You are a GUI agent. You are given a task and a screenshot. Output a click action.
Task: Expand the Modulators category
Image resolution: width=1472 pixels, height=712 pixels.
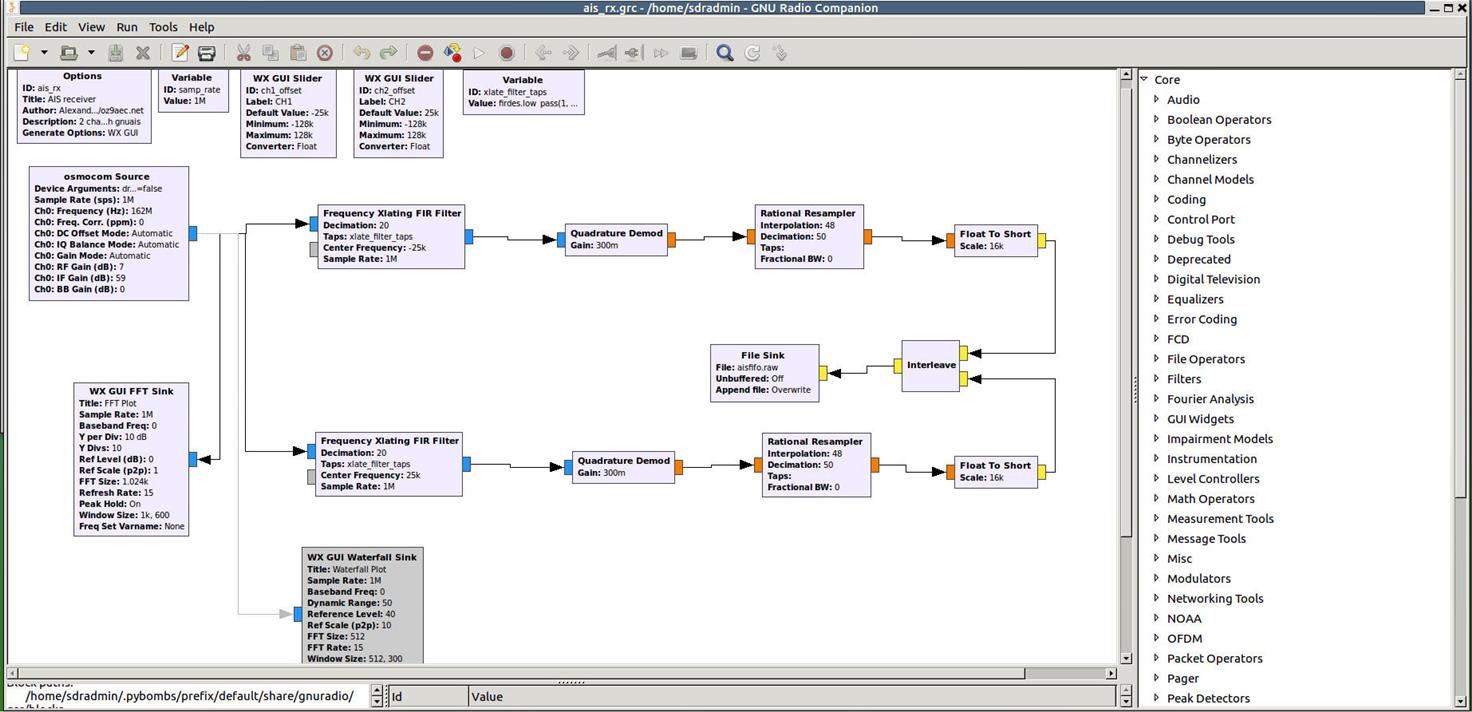coord(1157,578)
